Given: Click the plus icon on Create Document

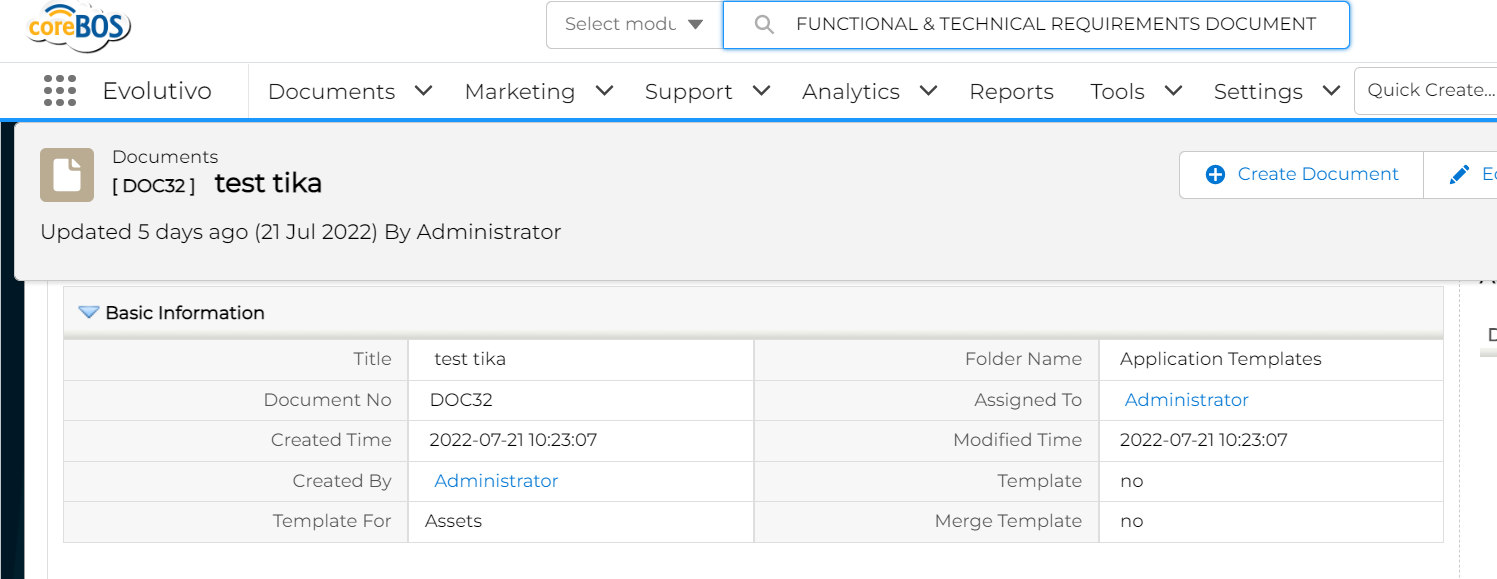Looking at the screenshot, I should tap(1215, 175).
